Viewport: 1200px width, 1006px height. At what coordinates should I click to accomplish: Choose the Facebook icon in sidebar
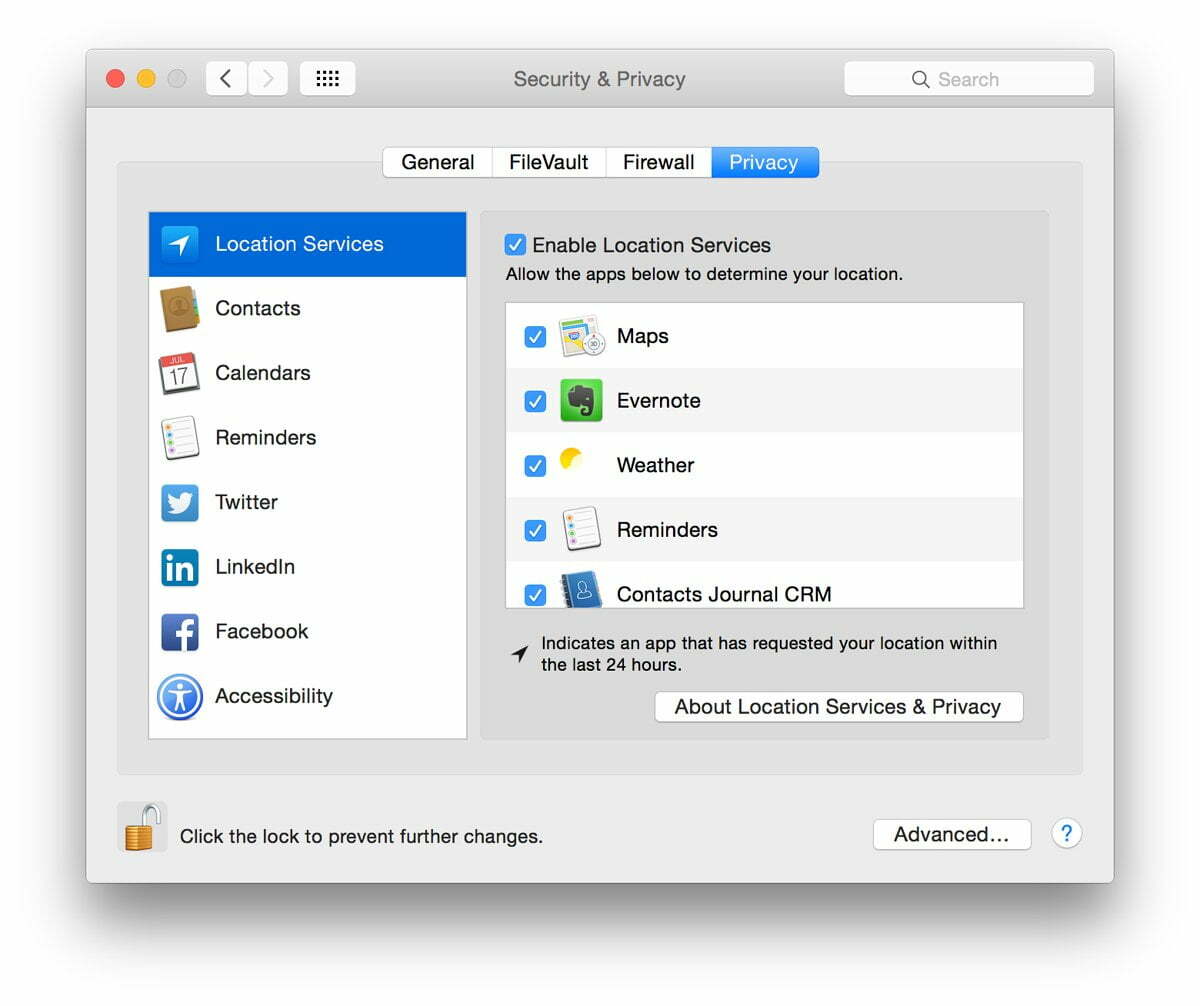click(179, 631)
